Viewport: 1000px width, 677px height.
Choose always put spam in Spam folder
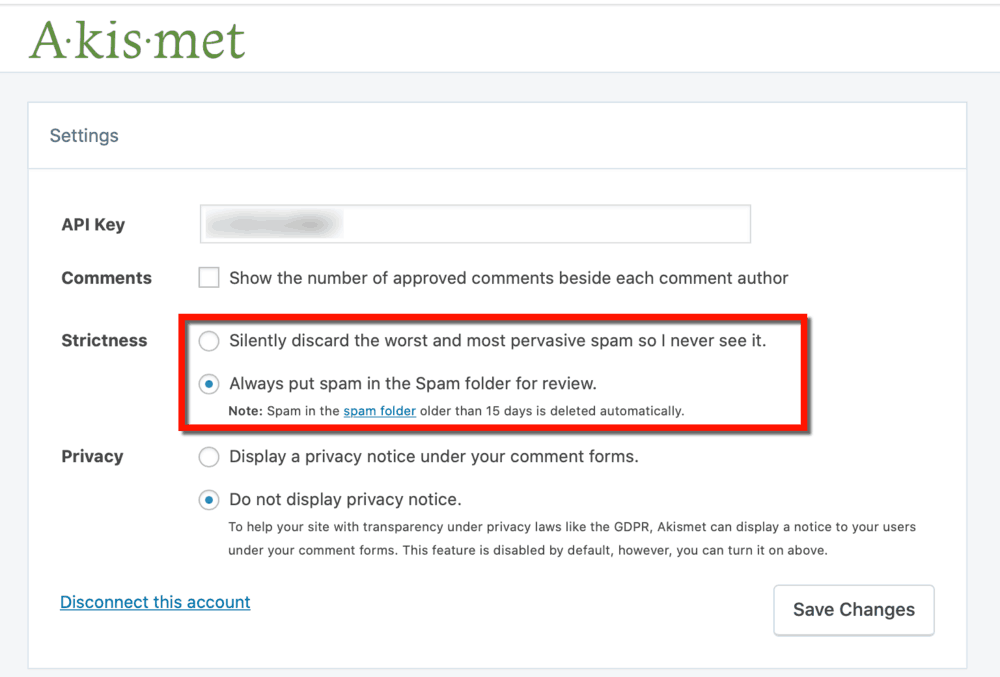pyautogui.click(x=209, y=384)
